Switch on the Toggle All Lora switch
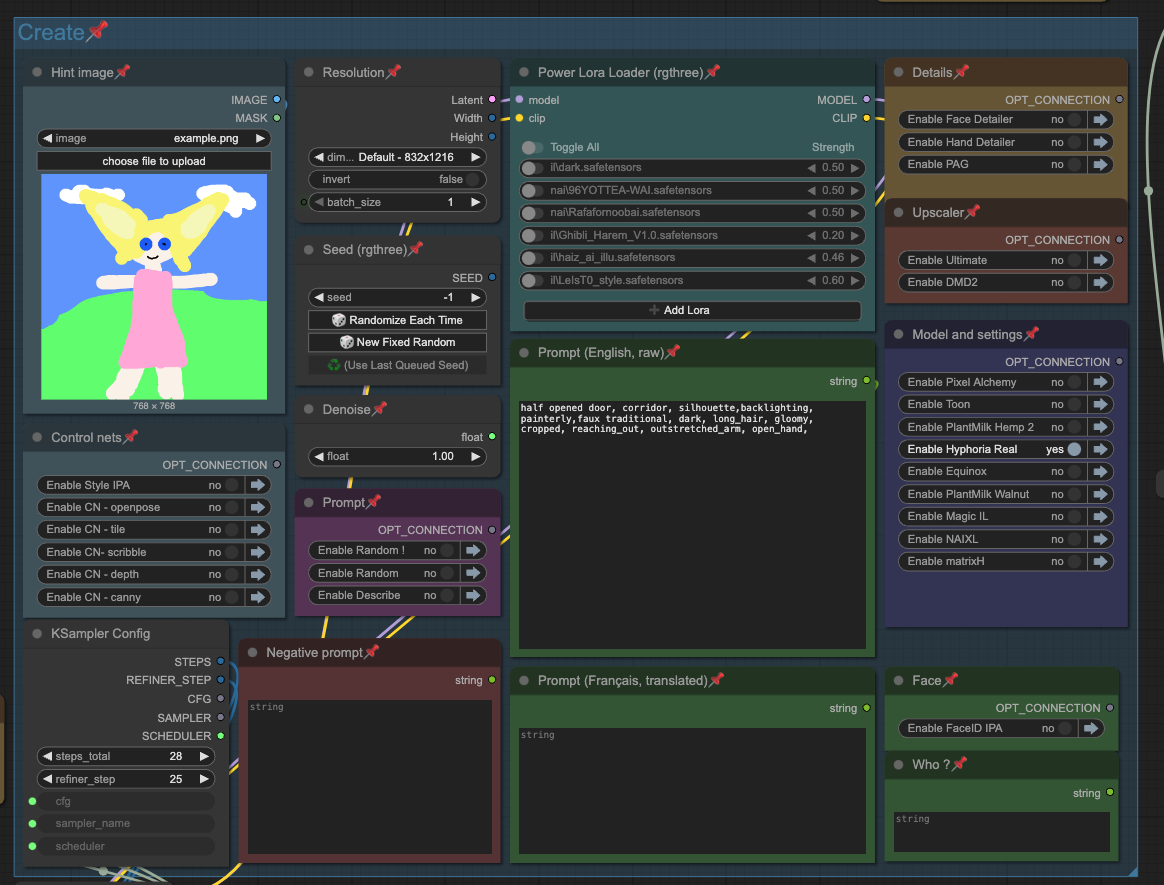The height and width of the screenshot is (885, 1164). pyautogui.click(x=534, y=147)
